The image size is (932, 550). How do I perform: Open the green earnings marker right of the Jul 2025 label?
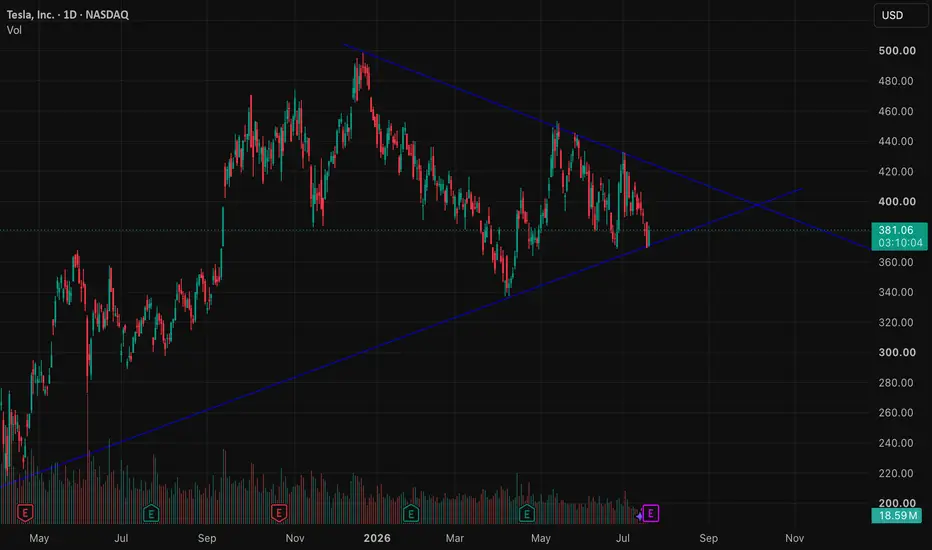151,513
